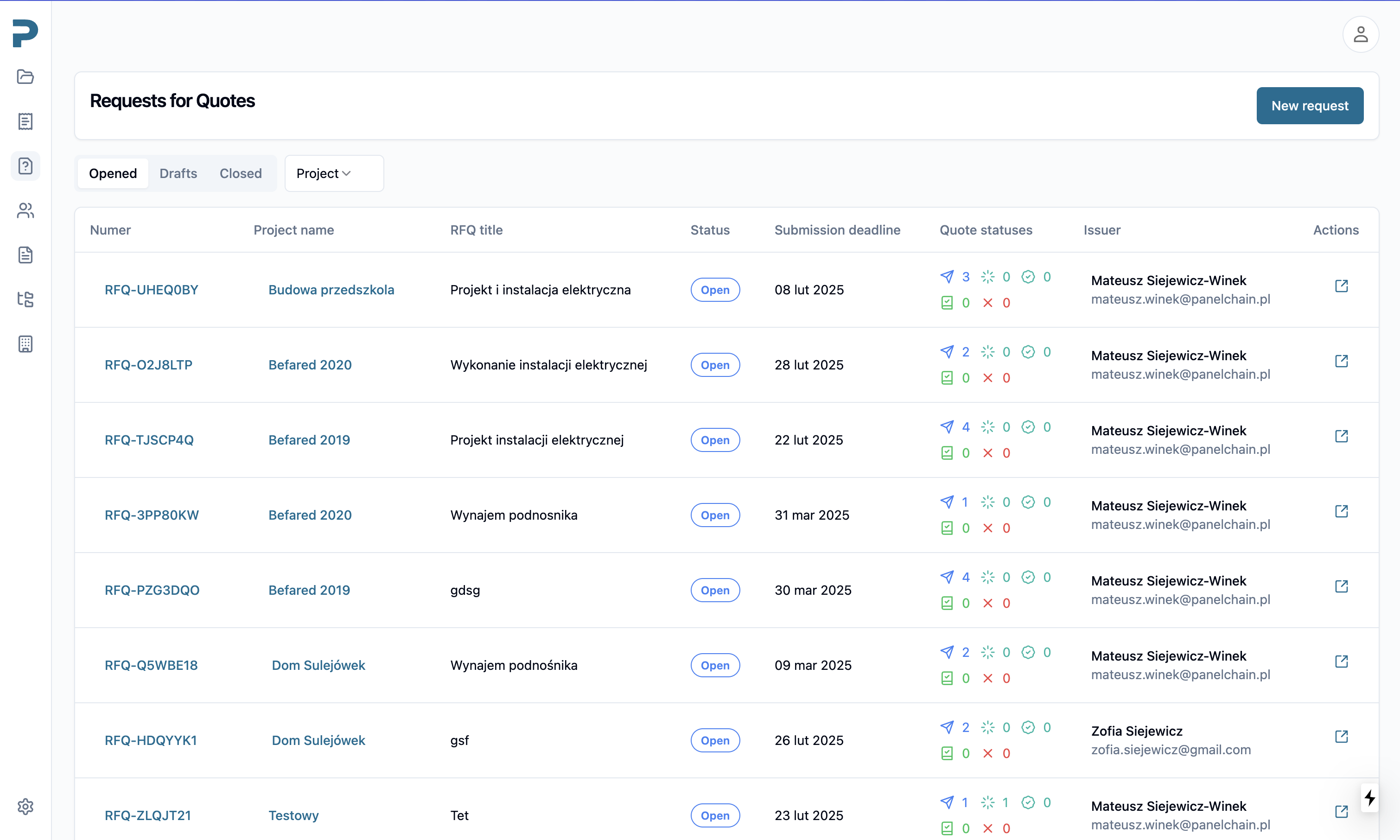
Task: Click Open status badge for RFQ-TJSCP4Q
Action: coord(715,440)
